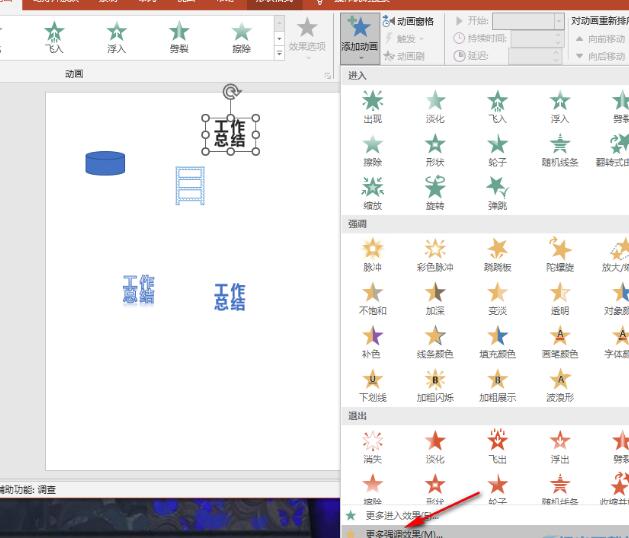Choose the 陀螺旋 emphasis effect

pos(560,255)
